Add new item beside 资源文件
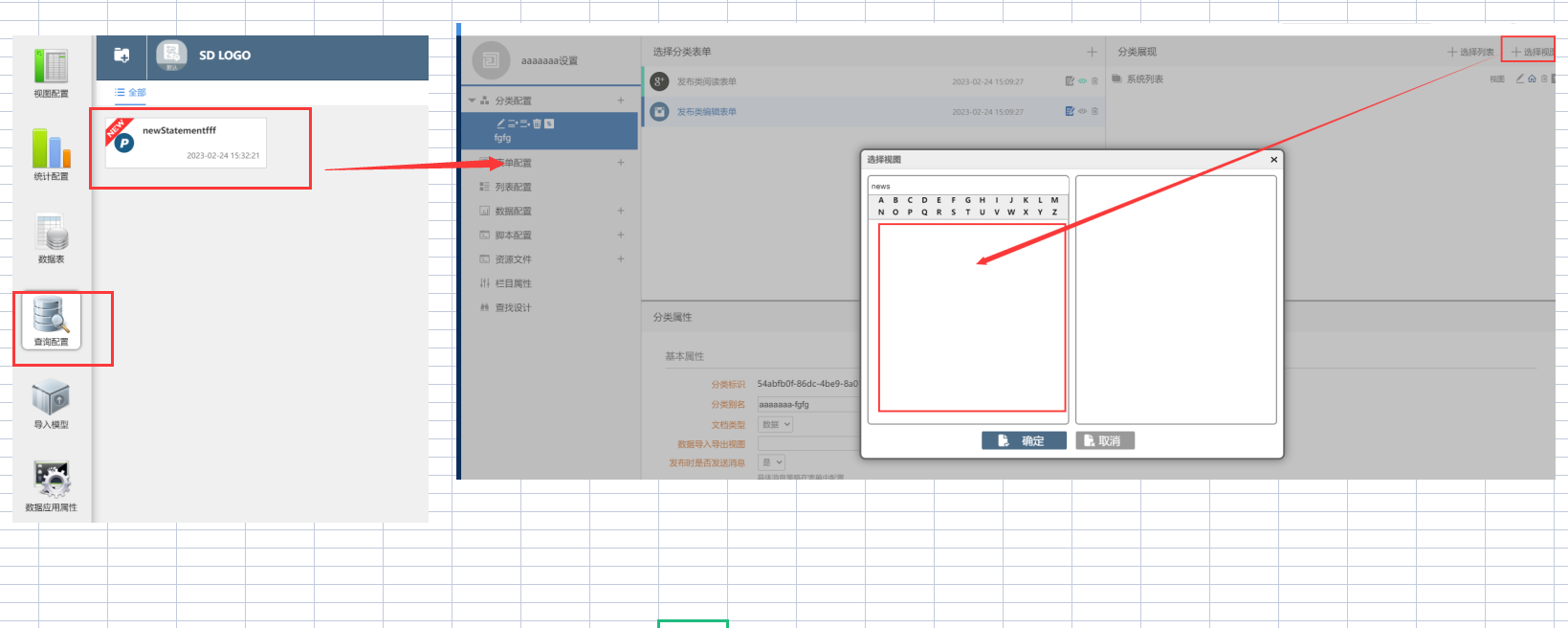 [621, 258]
